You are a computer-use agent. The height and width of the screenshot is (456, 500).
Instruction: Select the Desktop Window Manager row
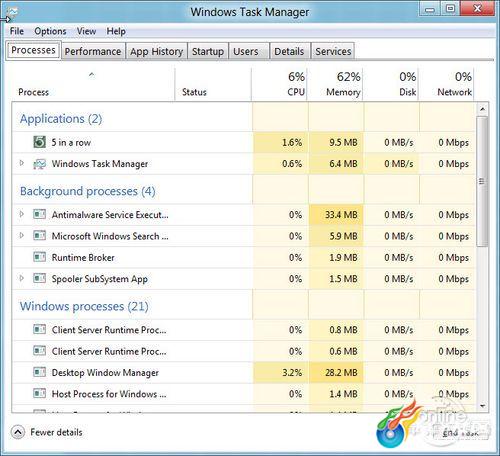pos(244,372)
